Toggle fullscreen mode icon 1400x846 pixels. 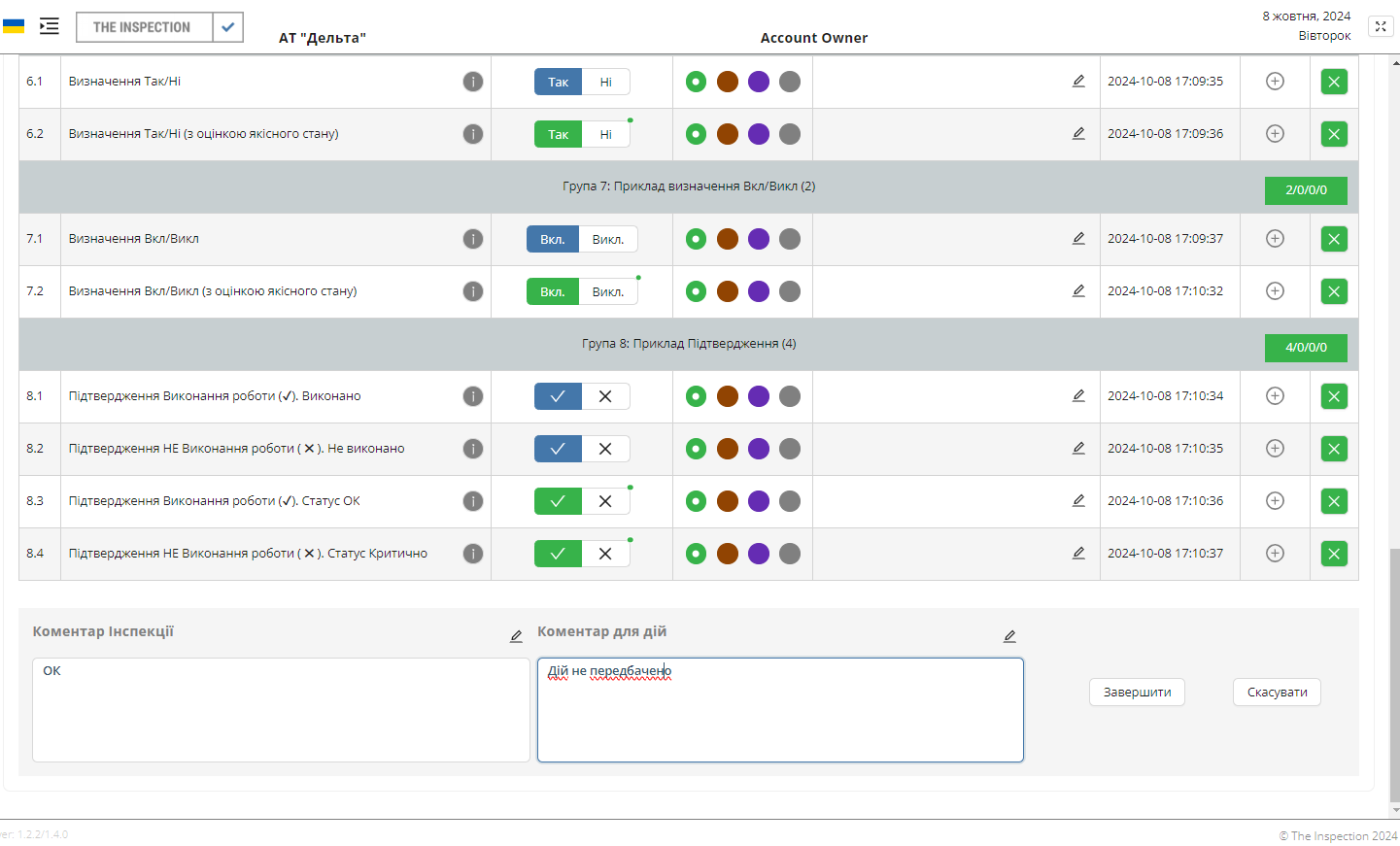pos(1381,26)
